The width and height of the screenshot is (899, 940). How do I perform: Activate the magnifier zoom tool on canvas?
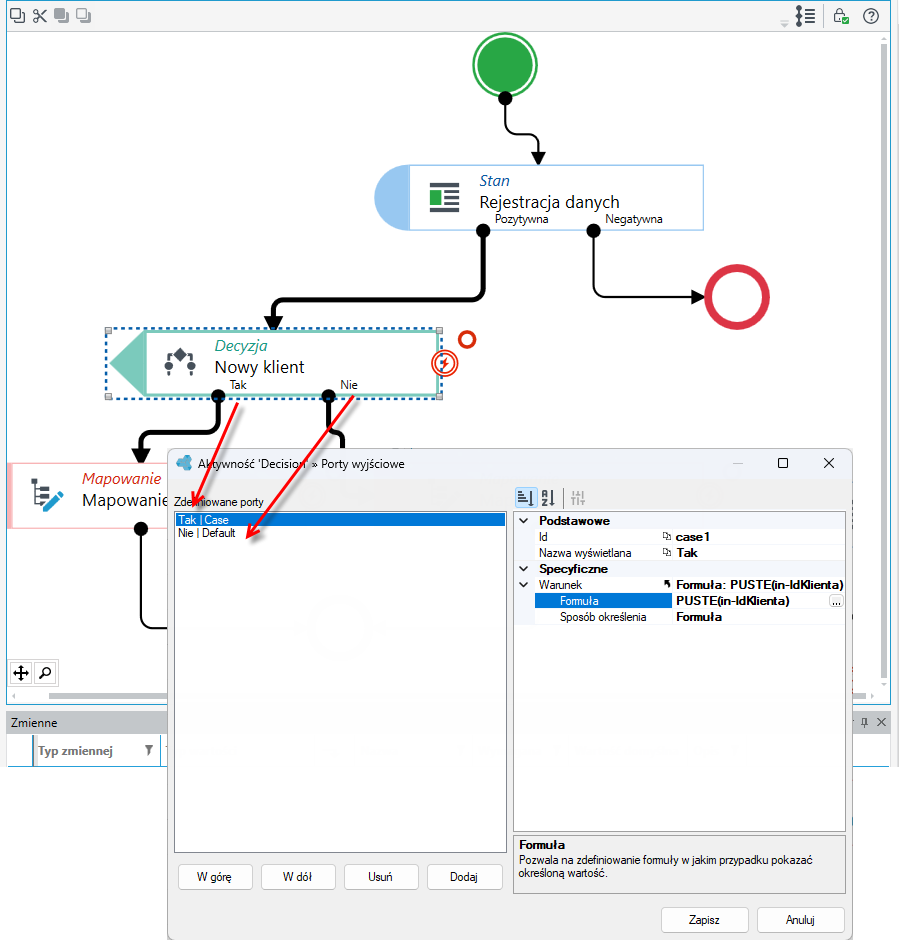click(45, 673)
